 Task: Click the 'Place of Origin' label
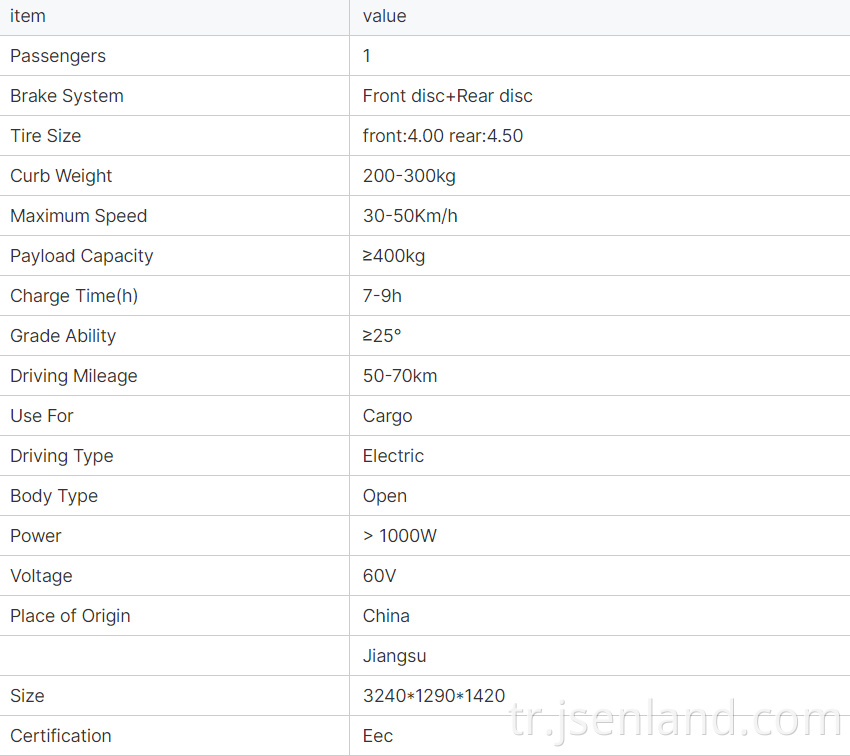[x=70, y=616]
